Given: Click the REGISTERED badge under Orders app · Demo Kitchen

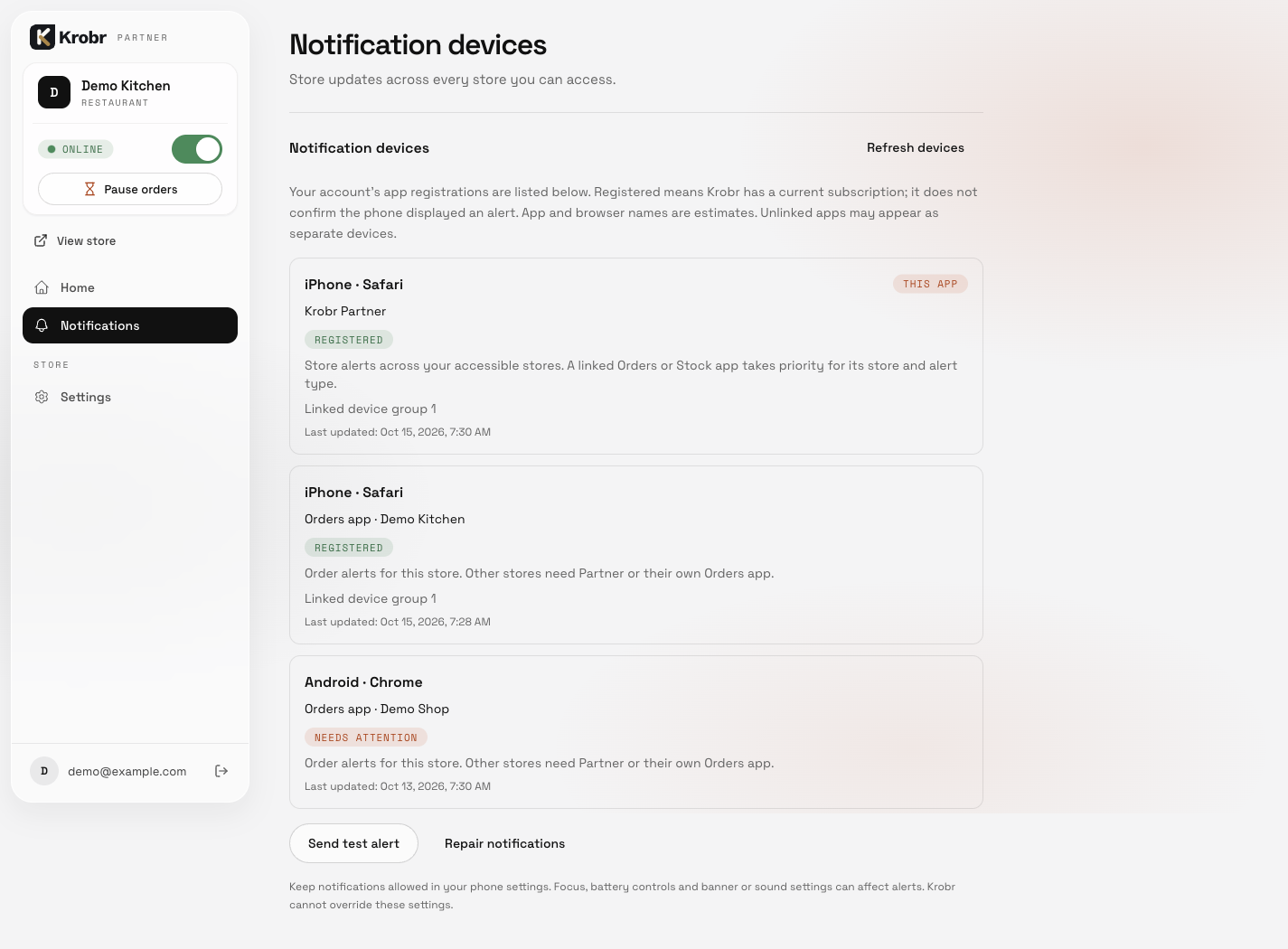Looking at the screenshot, I should click(349, 548).
